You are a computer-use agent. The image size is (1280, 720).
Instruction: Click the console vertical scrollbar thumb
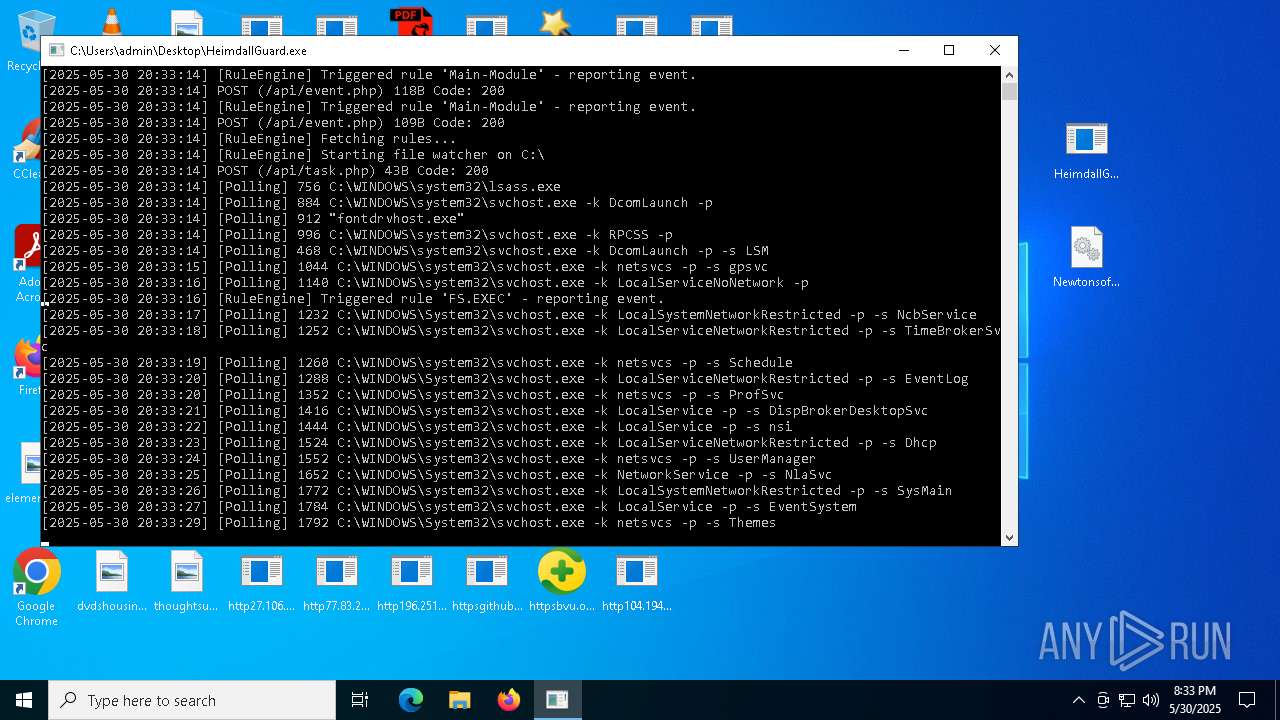[x=1009, y=92]
